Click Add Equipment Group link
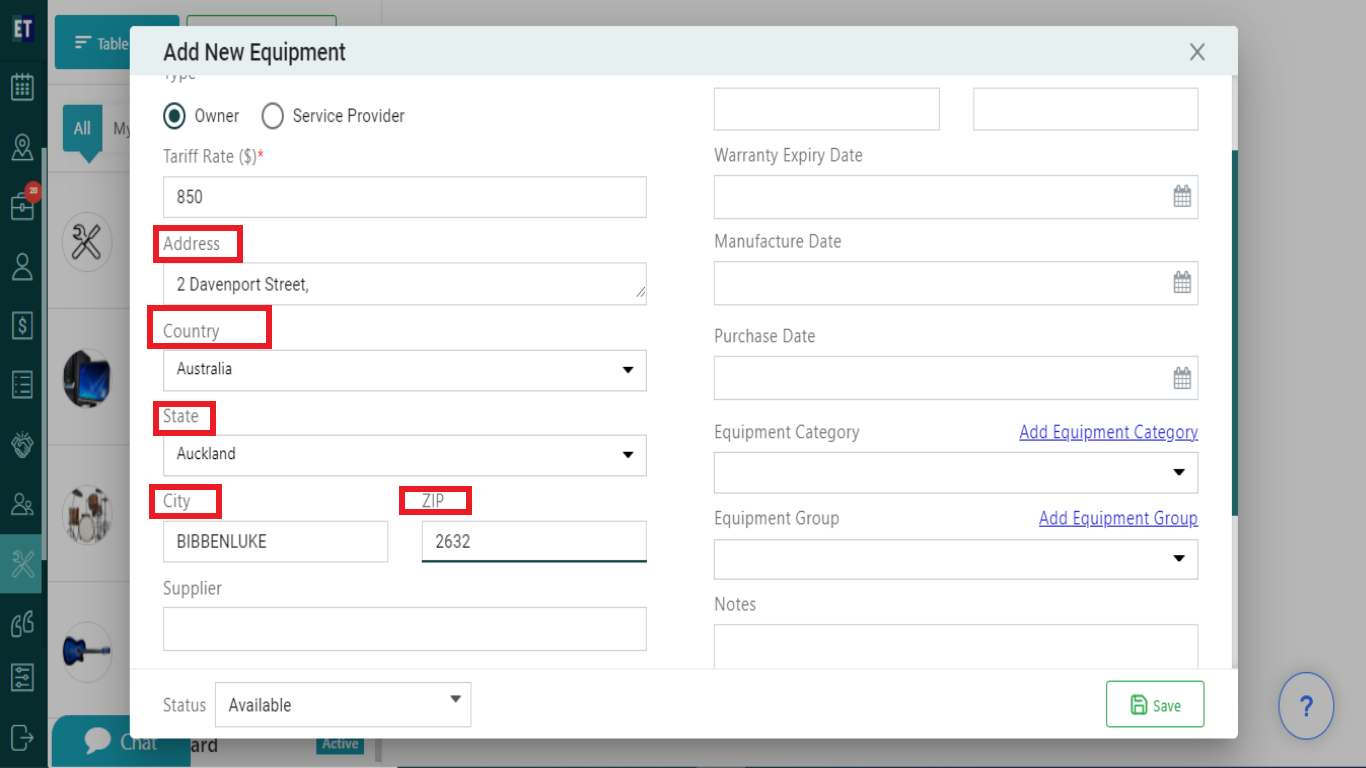Screen dimensions: 1366x768 click(1118, 518)
